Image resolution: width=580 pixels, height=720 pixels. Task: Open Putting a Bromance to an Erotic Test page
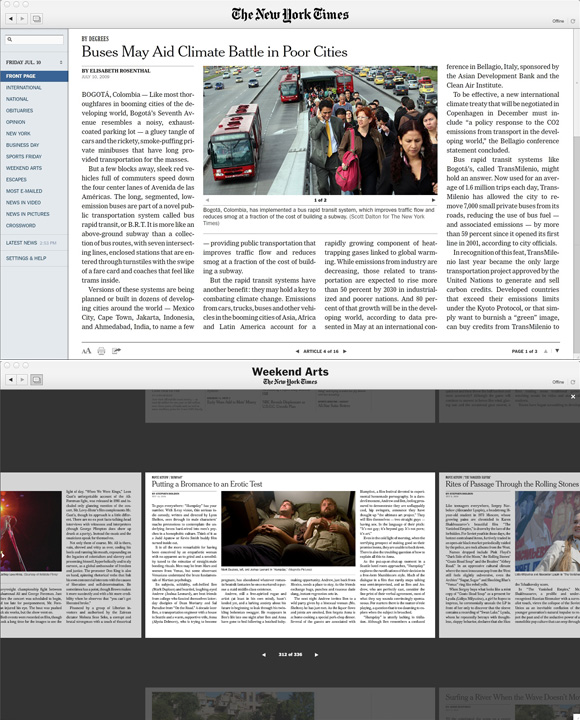(290, 555)
